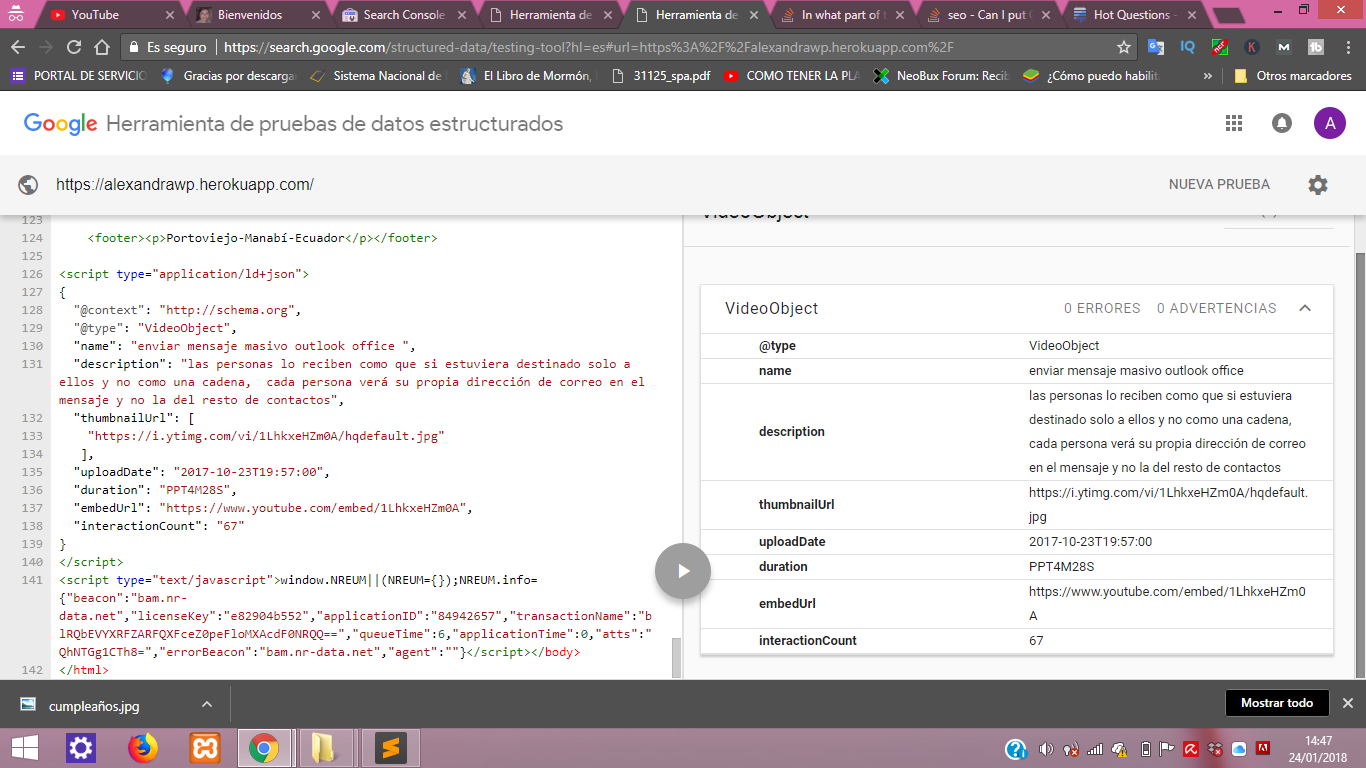The image size is (1366, 768).
Task: Open Firefox from the taskbar
Action: click(x=143, y=748)
